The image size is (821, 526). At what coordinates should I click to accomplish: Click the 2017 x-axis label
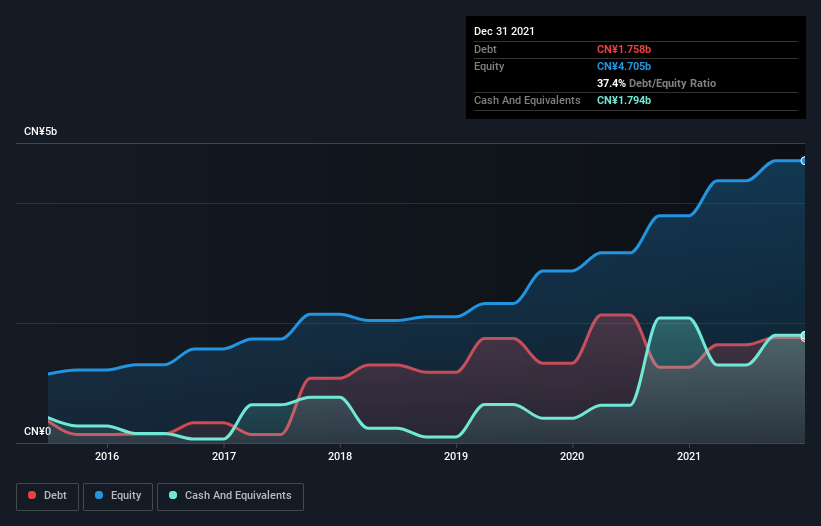point(224,456)
